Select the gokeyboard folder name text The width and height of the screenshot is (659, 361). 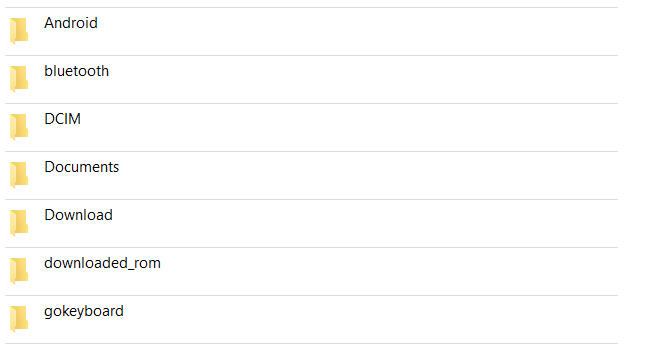(x=84, y=311)
